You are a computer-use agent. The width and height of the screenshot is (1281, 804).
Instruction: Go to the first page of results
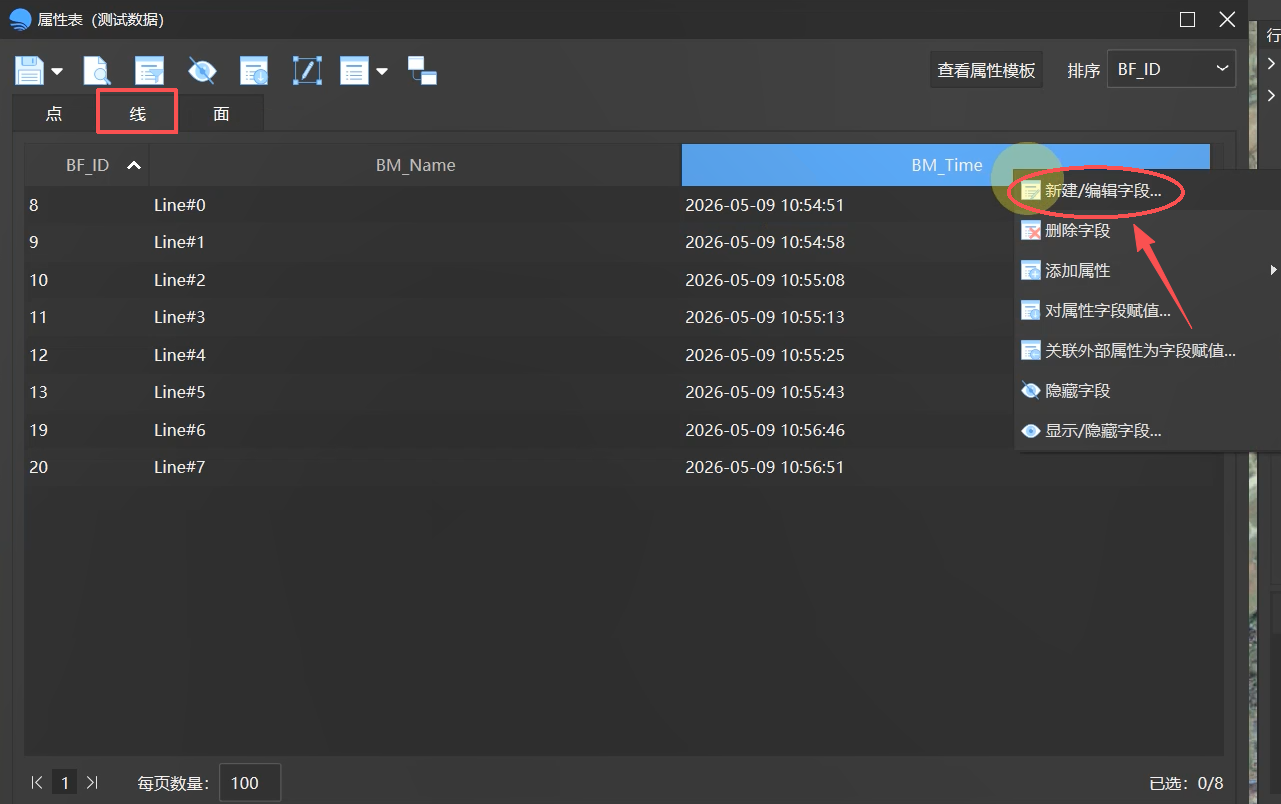coord(37,783)
